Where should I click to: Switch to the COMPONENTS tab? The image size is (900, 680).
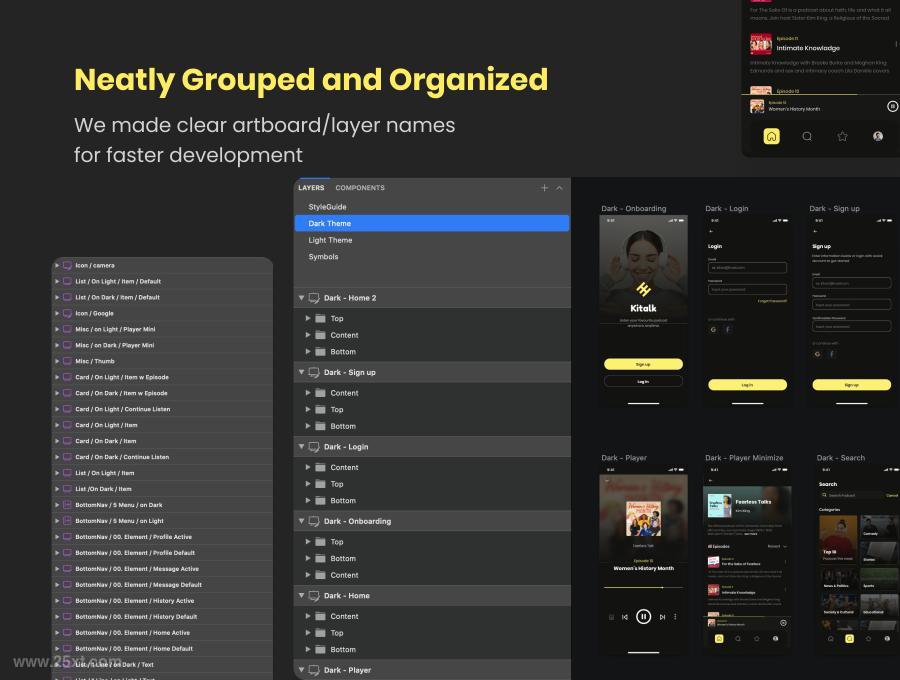(360, 188)
